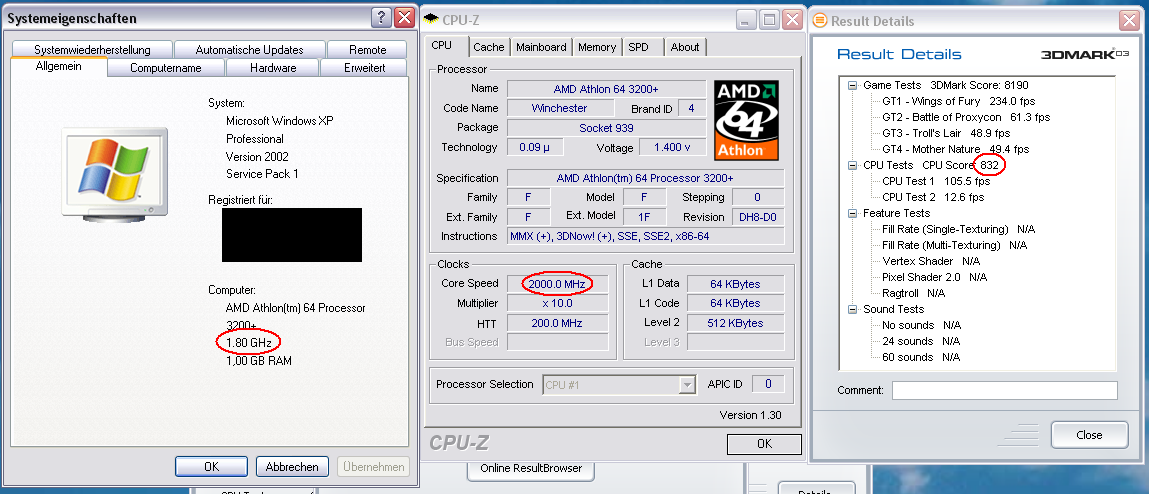Select the GT4 - Mother Nature row

[x=956, y=150]
